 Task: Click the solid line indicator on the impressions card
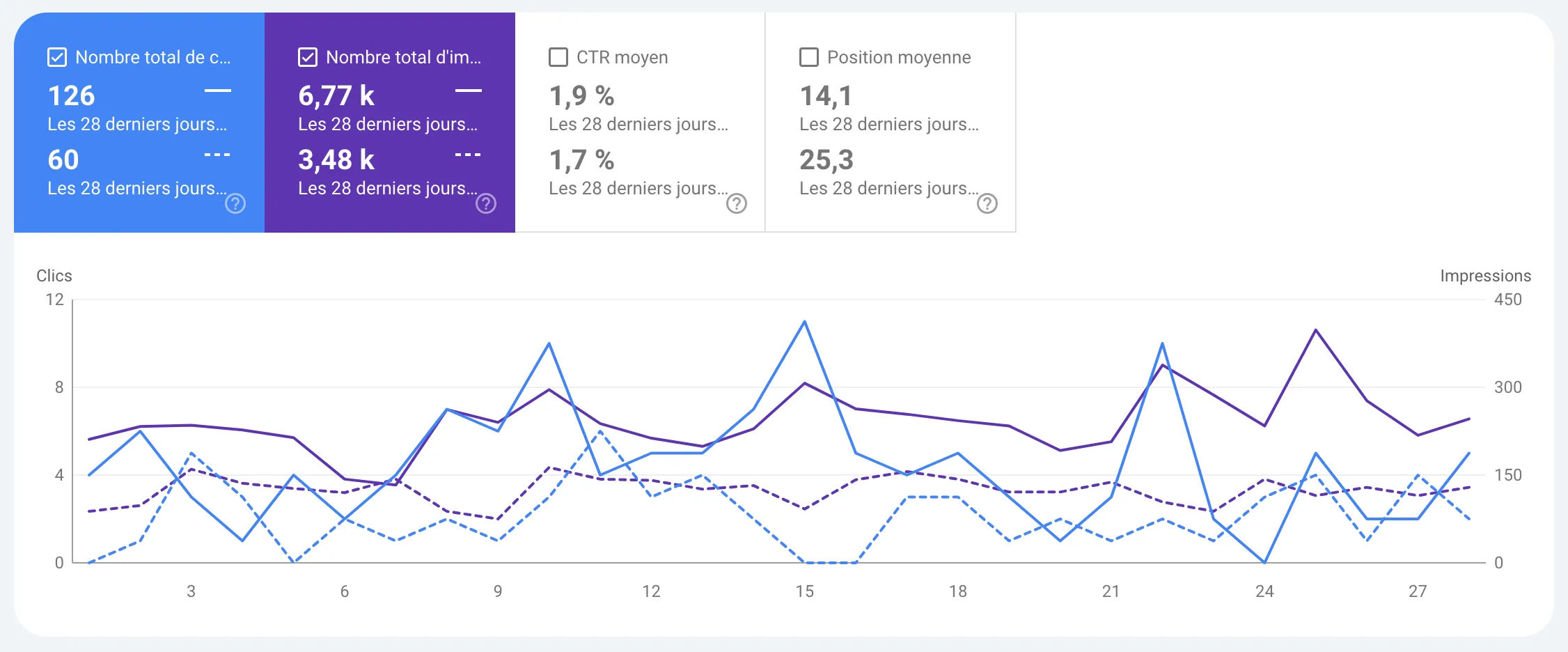[x=468, y=90]
